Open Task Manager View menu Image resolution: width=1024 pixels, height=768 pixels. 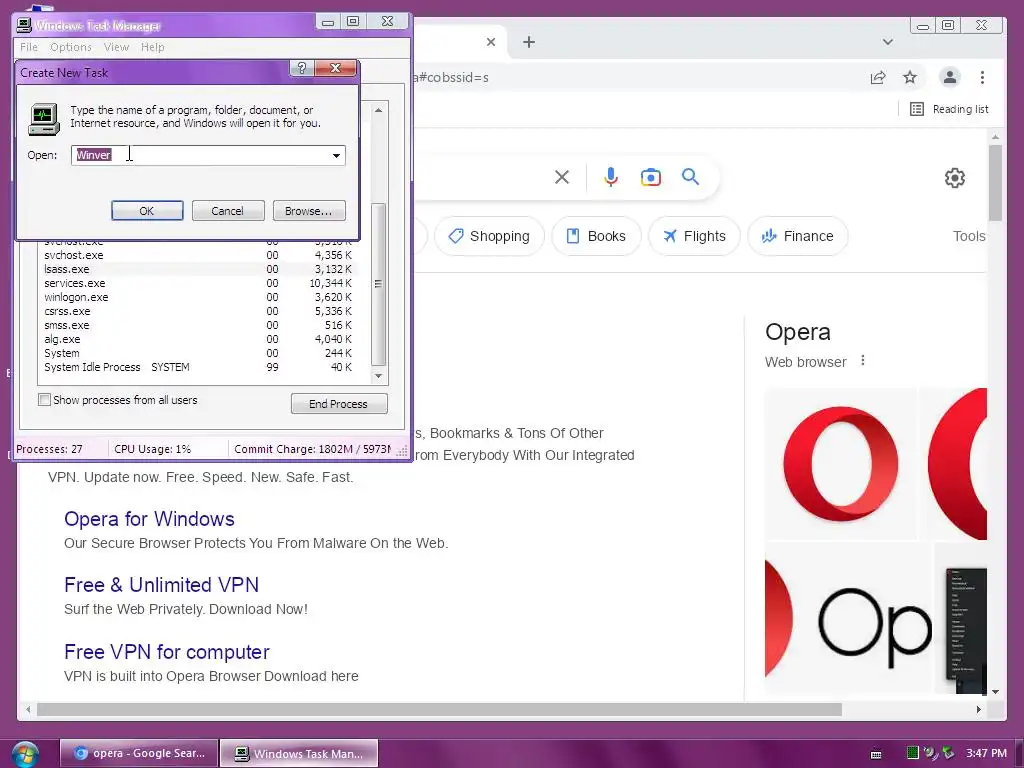click(116, 47)
